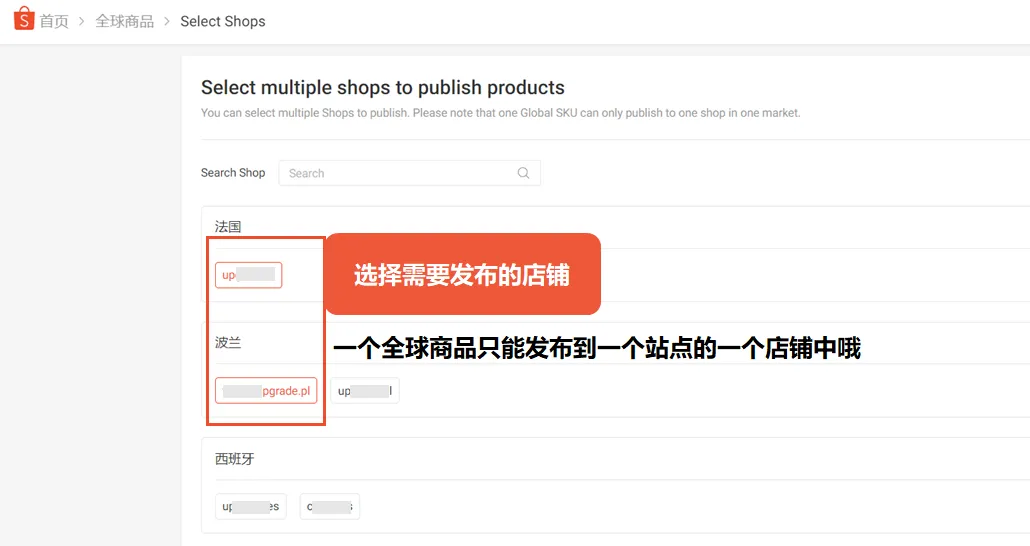The image size is (1030, 546).
Task: Click the chevron after 首页 breadcrumb
Action: click(x=81, y=21)
